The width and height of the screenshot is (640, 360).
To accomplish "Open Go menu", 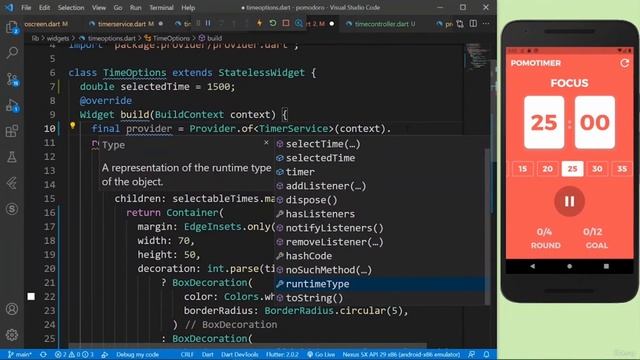I will [118, 7].
